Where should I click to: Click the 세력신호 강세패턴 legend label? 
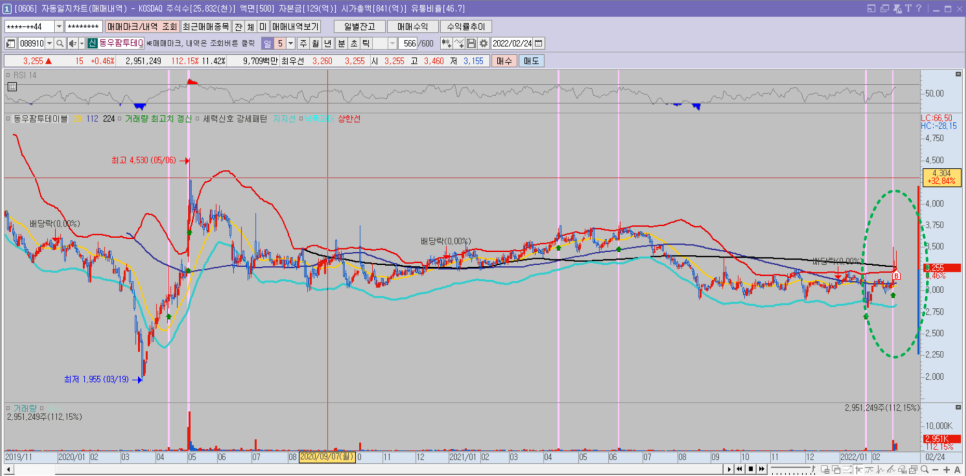(235, 119)
